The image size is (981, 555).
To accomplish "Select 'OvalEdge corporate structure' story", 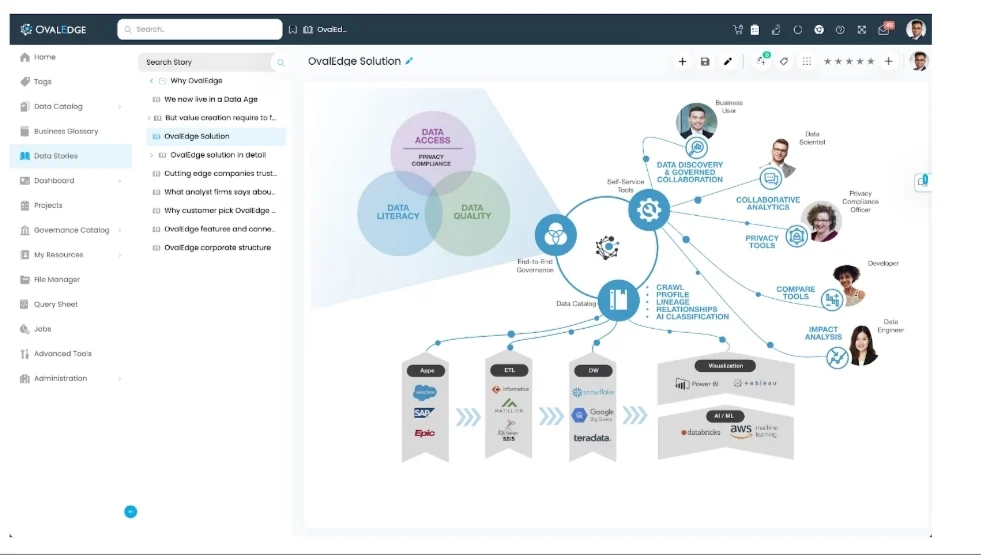I will tap(217, 248).
